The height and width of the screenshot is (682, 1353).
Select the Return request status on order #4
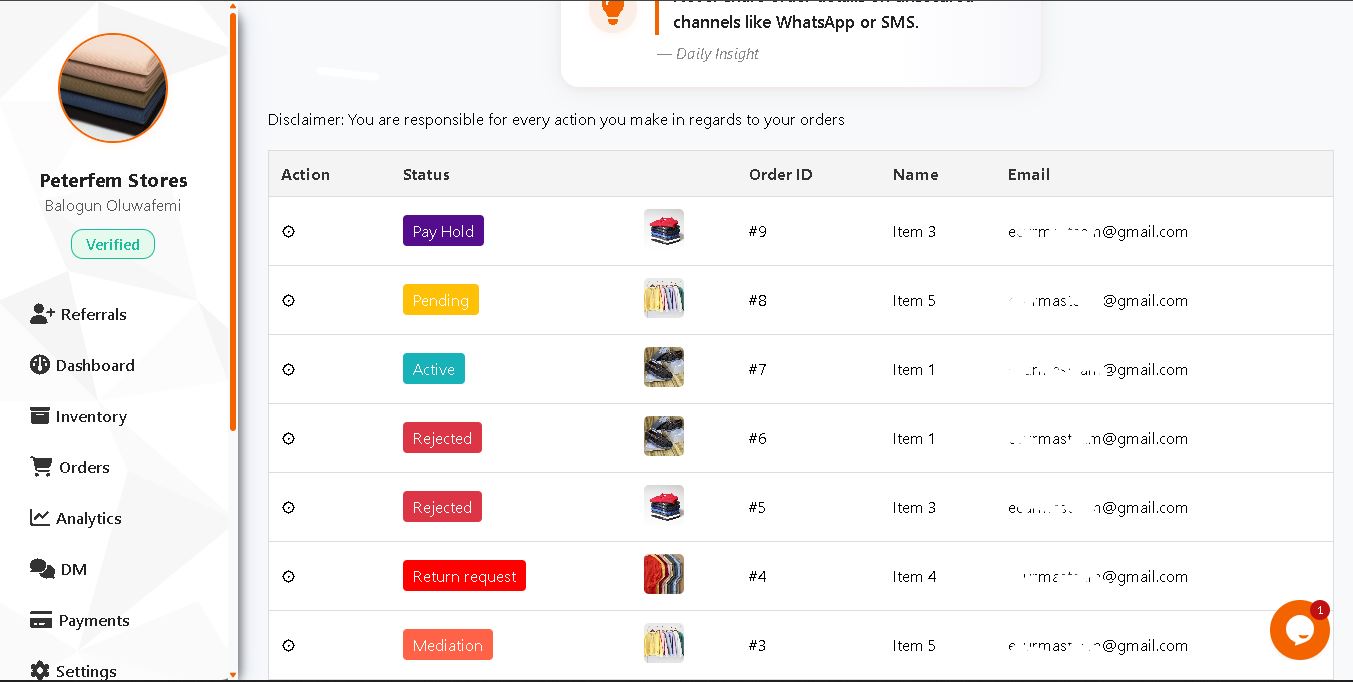[x=464, y=575]
